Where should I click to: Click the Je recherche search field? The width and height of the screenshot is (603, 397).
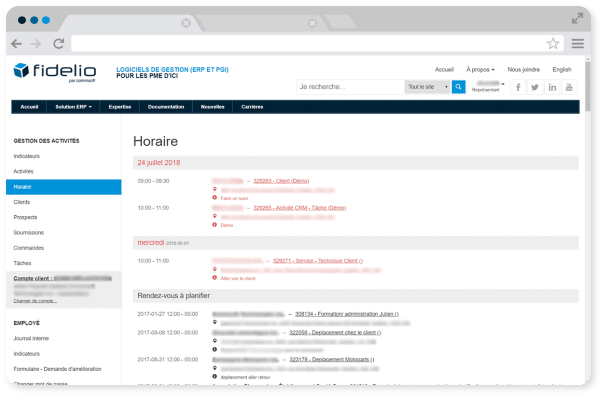click(350, 87)
